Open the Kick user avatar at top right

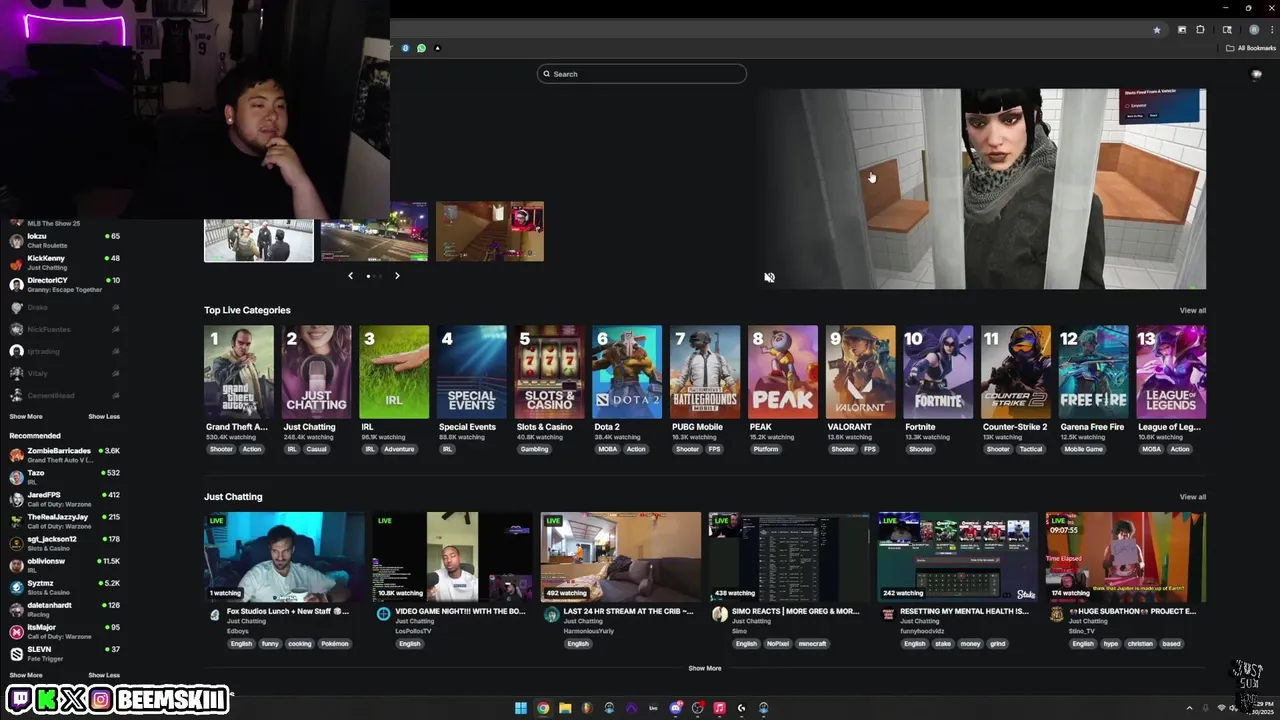click(x=1257, y=74)
